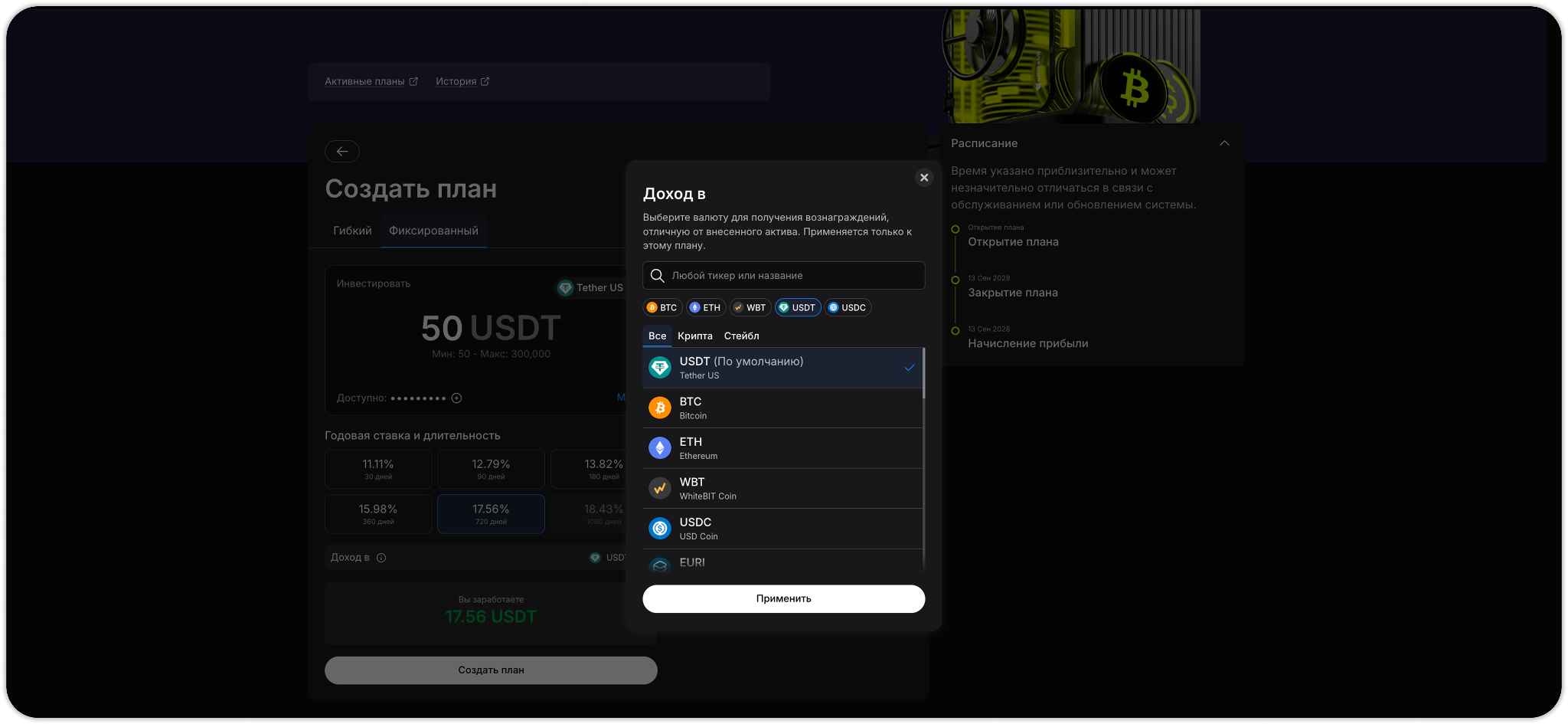The height and width of the screenshot is (724, 1568).
Task: Click the search magnifier icon
Action: click(657, 276)
